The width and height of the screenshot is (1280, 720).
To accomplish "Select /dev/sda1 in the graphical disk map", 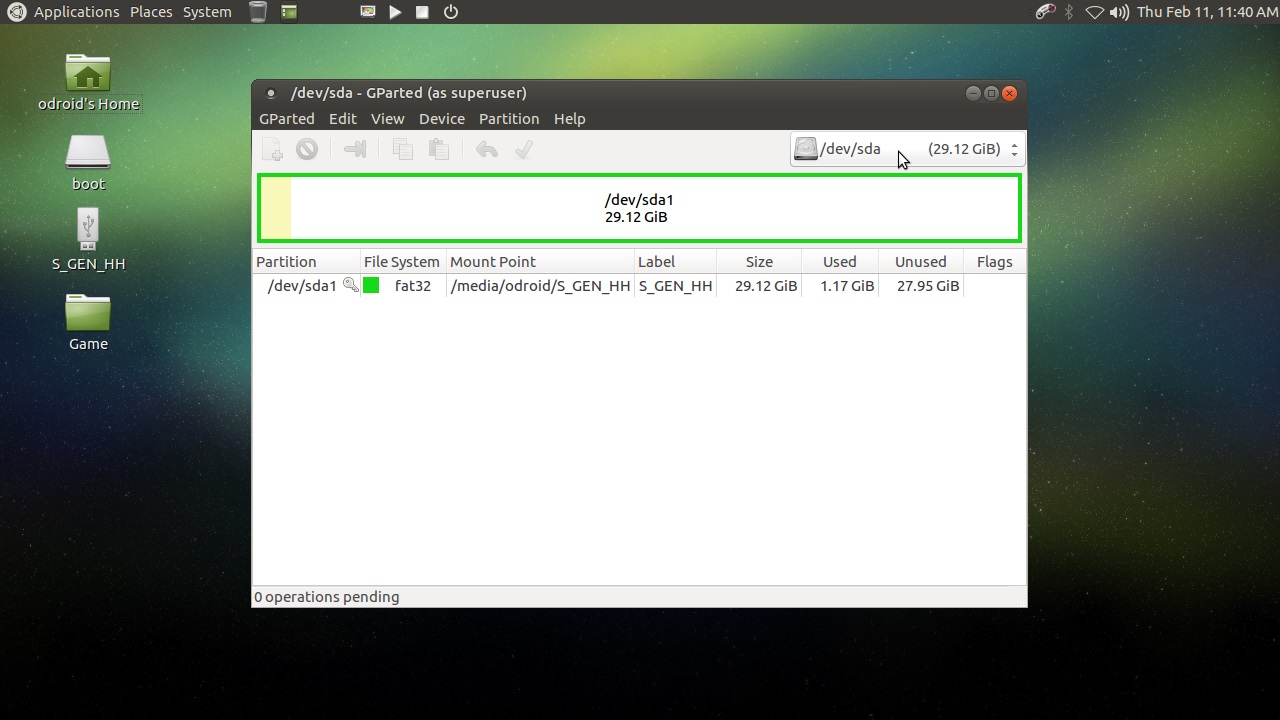I will tap(639, 208).
